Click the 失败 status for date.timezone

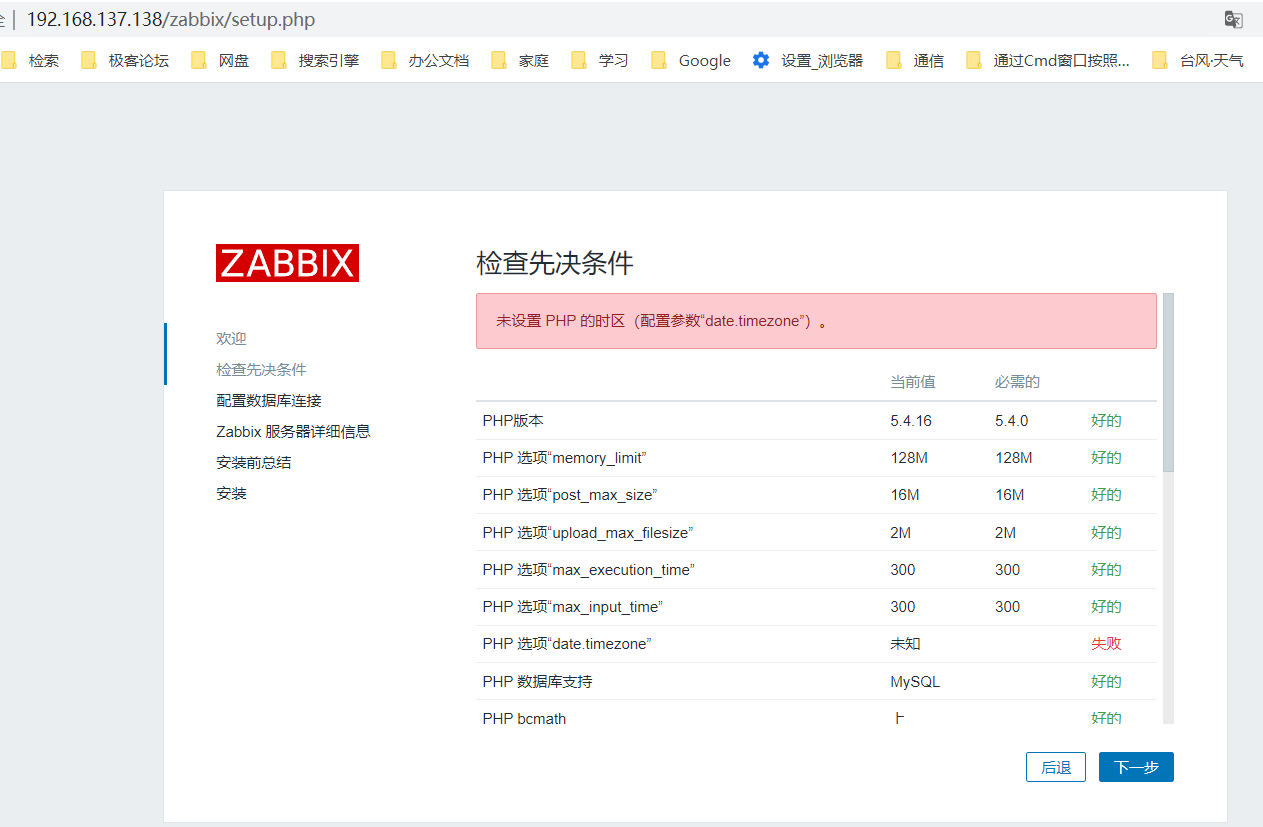[1106, 644]
